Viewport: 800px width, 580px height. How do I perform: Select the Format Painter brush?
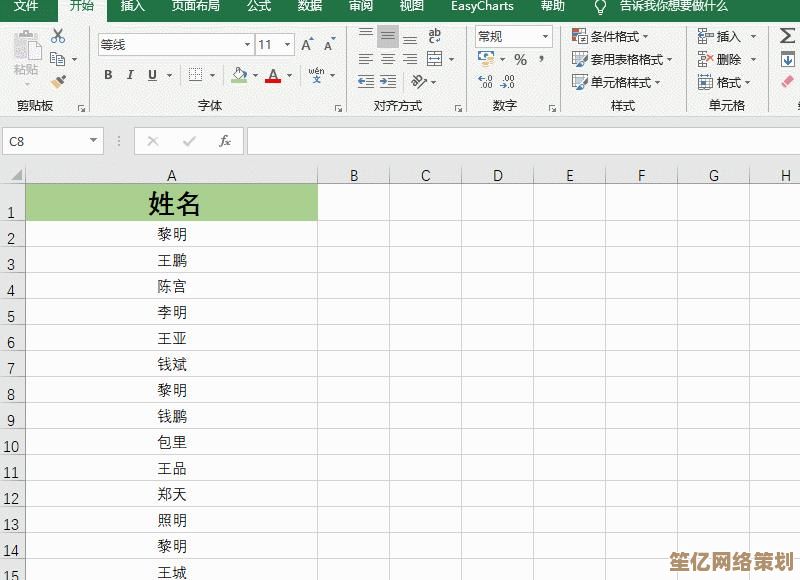(x=58, y=82)
